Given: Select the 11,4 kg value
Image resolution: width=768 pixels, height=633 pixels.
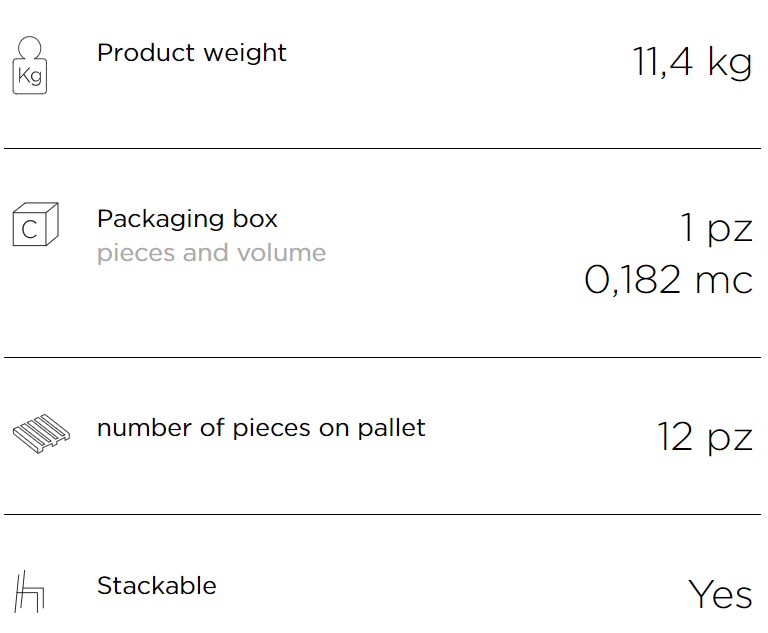Looking at the screenshot, I should point(693,62).
